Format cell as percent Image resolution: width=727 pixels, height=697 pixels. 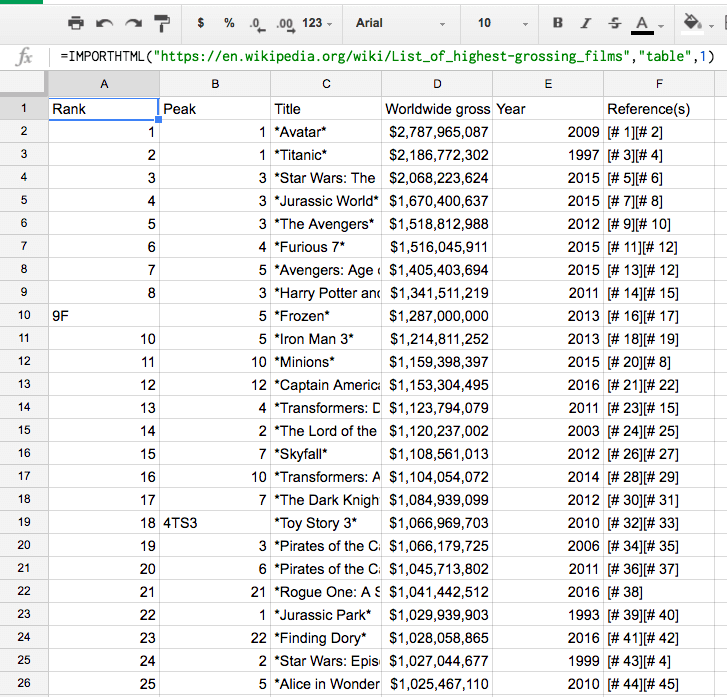pyautogui.click(x=229, y=22)
